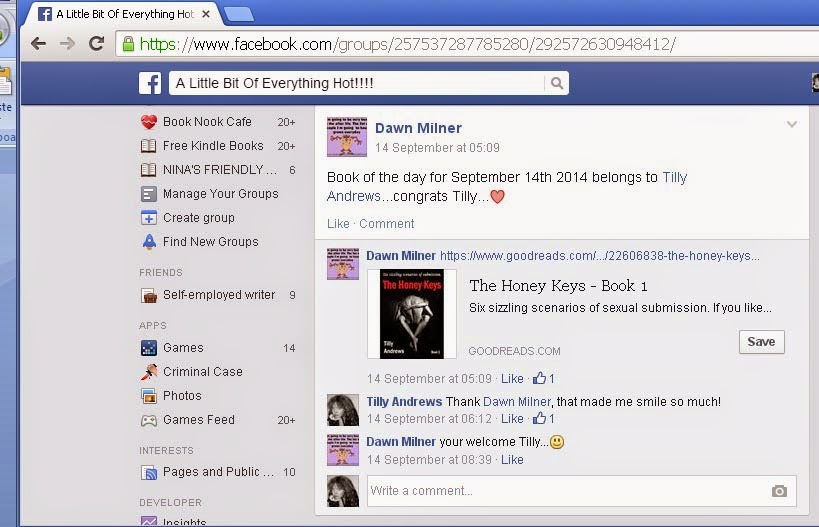Like Tilly Andrews' thank-you comment
819x527 pixels.
pos(512,419)
